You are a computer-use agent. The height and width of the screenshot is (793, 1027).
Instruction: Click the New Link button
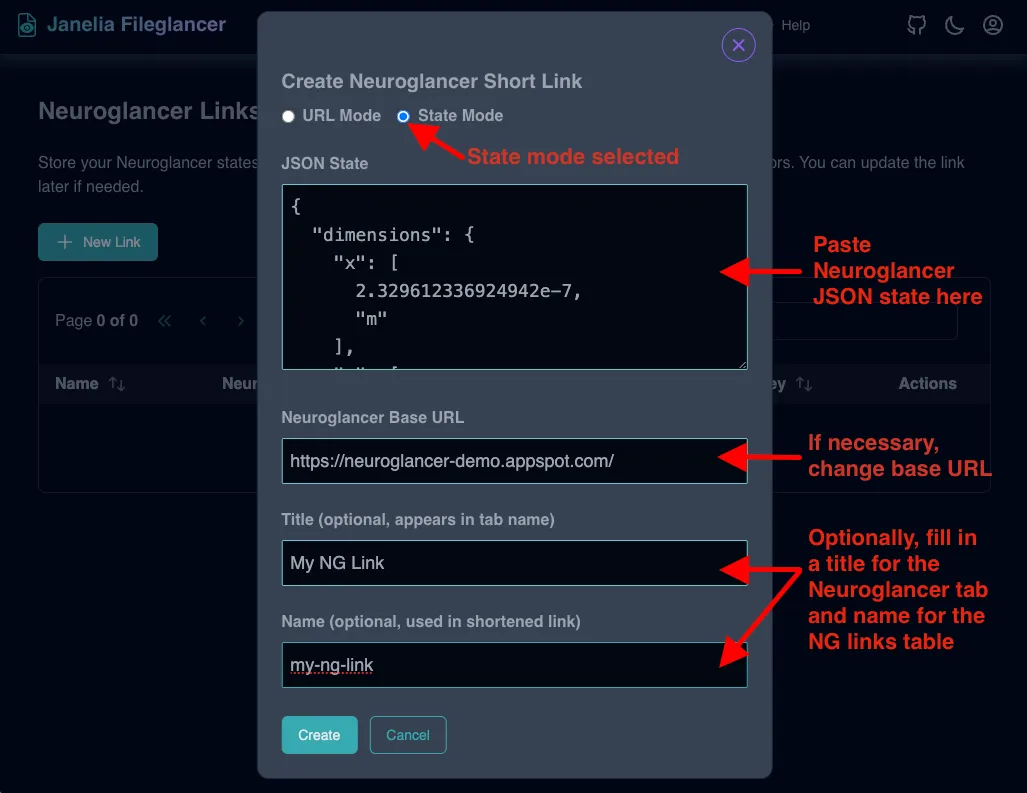coord(97,241)
